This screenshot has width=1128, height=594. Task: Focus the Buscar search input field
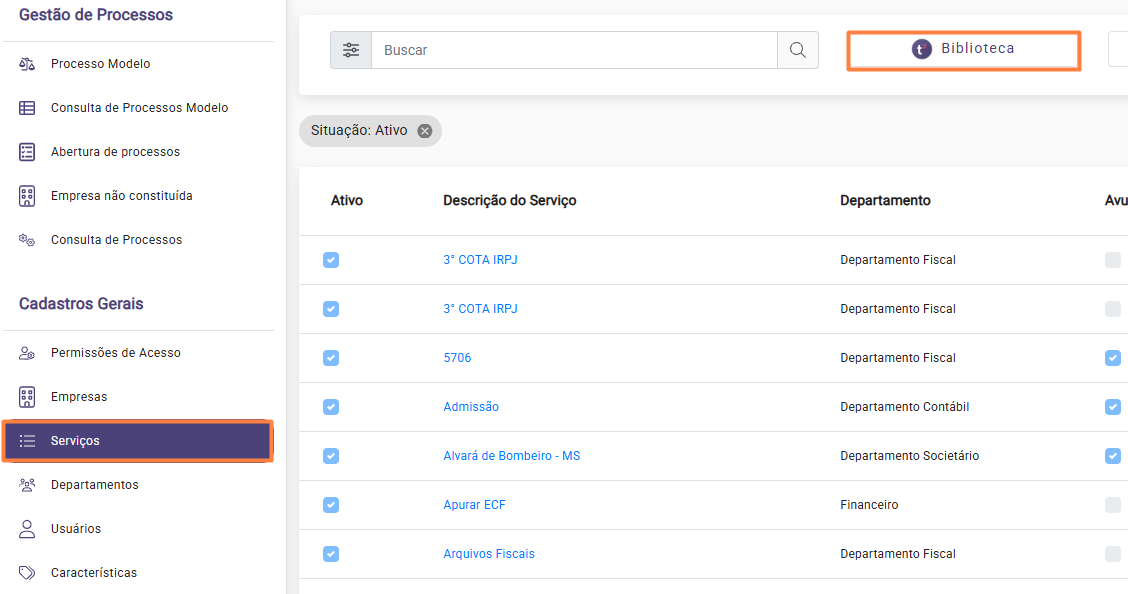tap(574, 50)
